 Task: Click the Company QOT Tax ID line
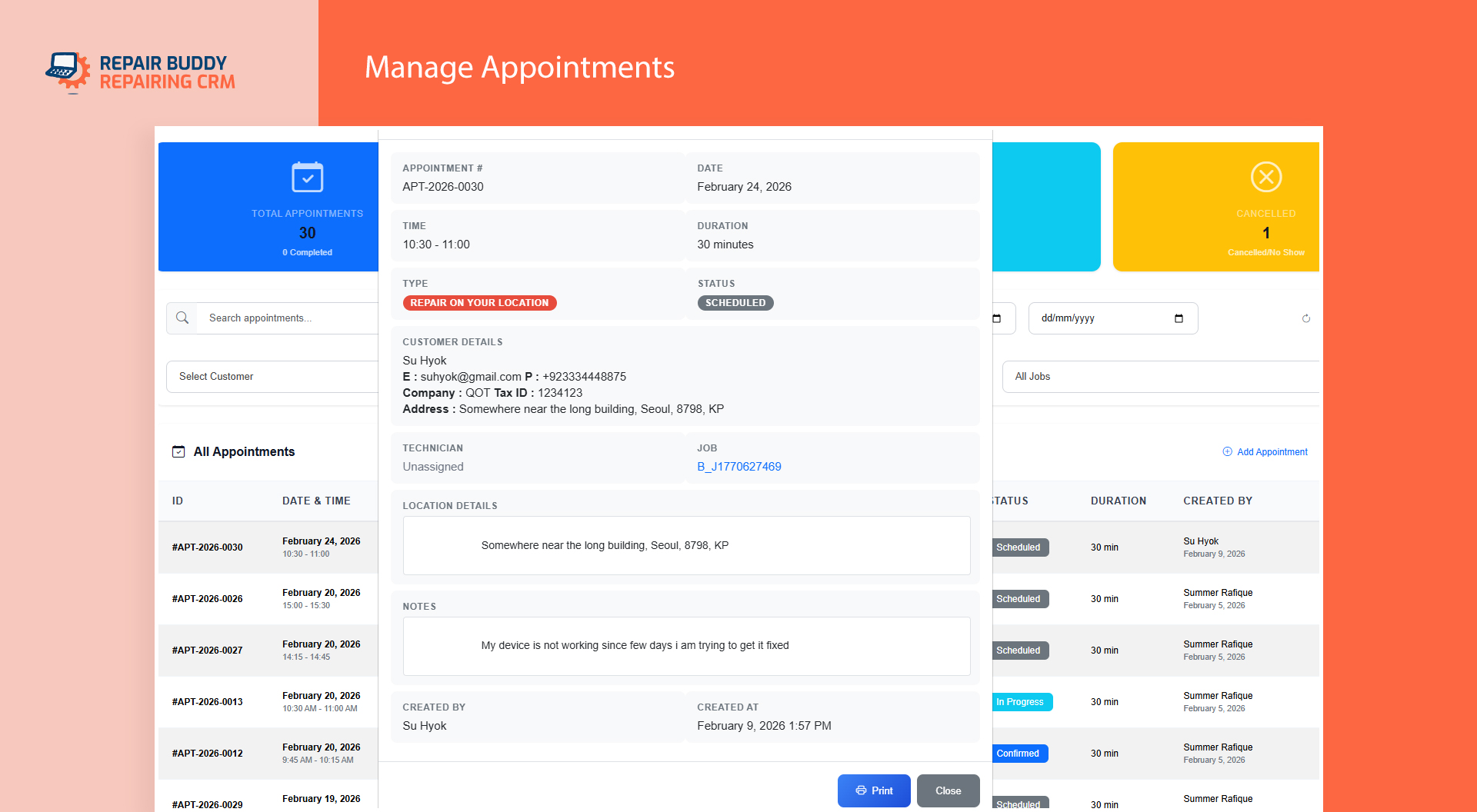coord(493,393)
